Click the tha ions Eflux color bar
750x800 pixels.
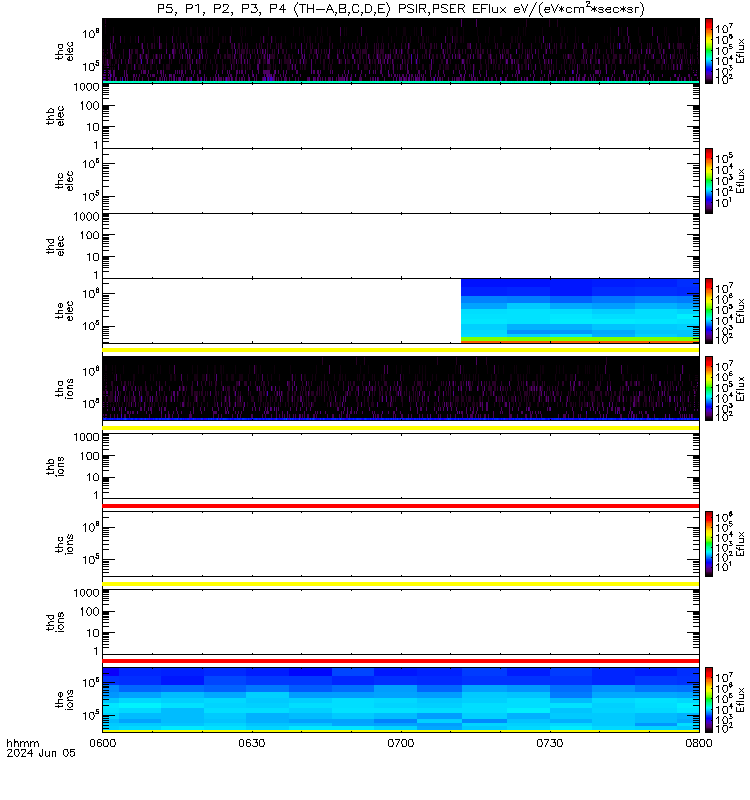click(x=709, y=388)
